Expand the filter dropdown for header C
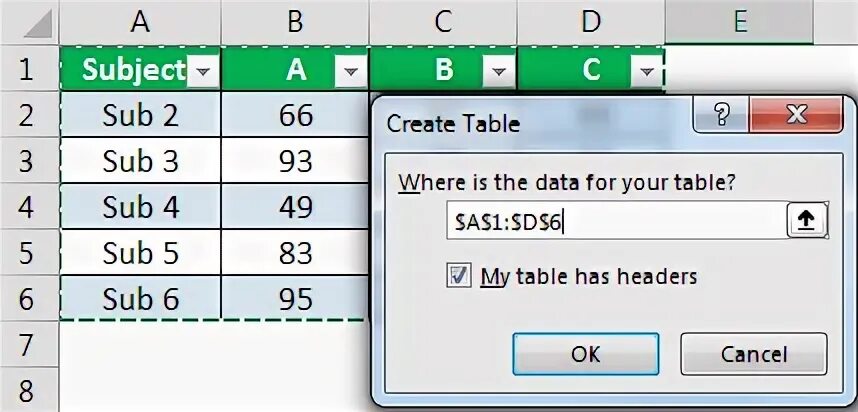 tap(647, 71)
